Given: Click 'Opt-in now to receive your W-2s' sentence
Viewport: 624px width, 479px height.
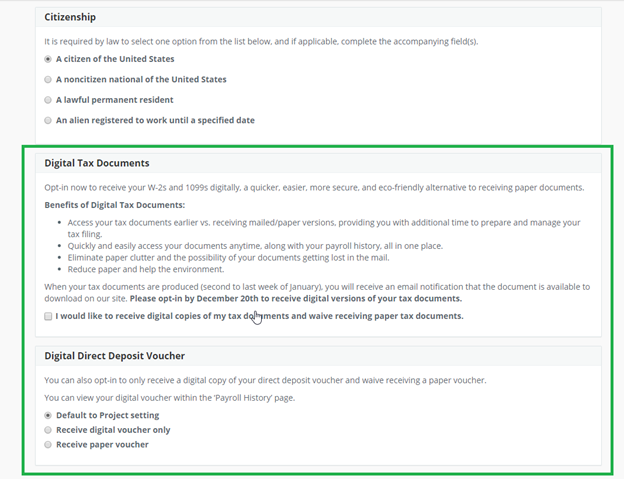Looking at the screenshot, I should click(314, 187).
